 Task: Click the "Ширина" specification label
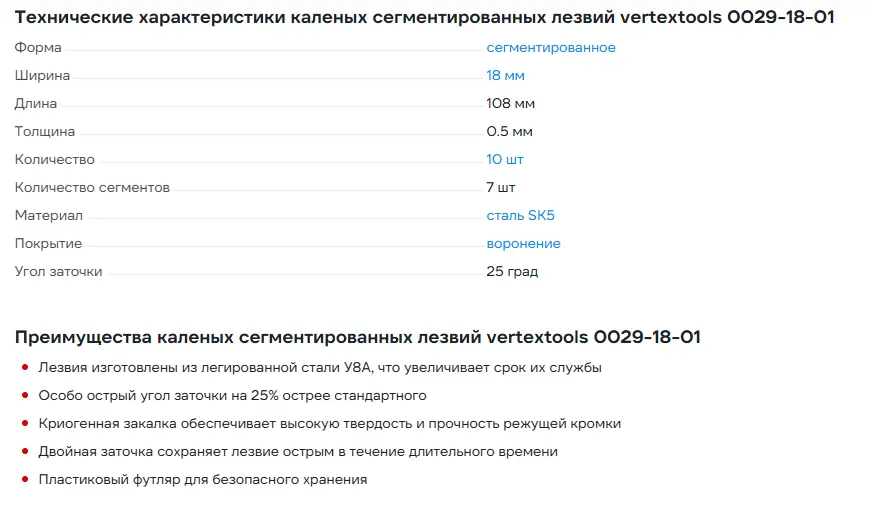(41, 76)
